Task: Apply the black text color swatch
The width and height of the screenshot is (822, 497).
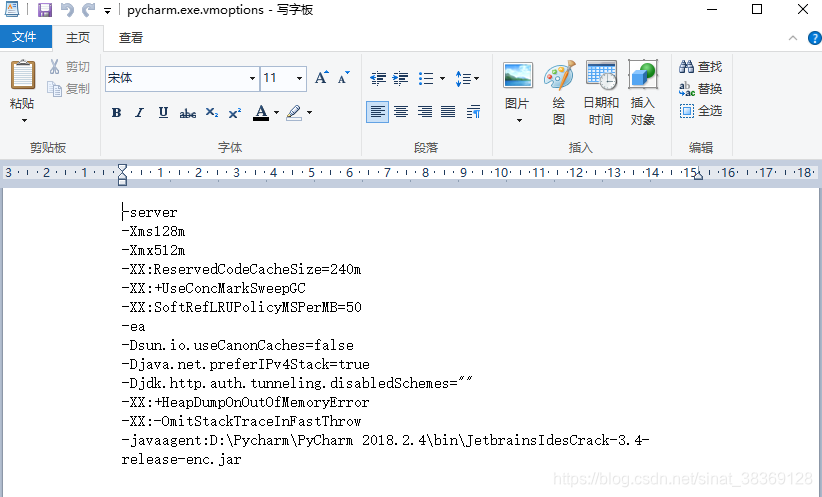Action: [261, 112]
